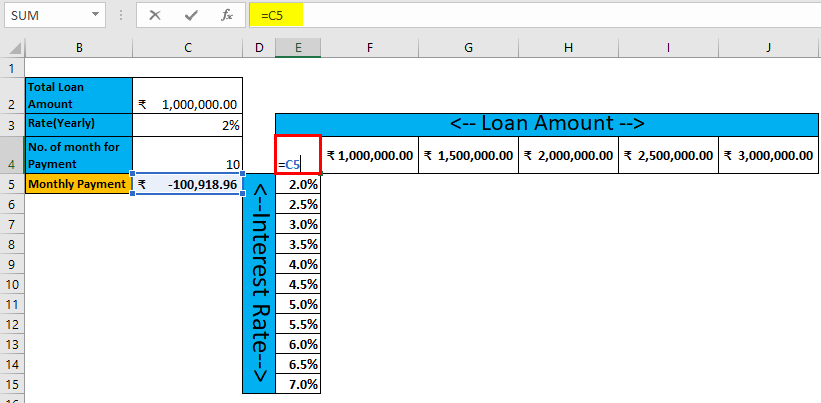Click the cell with value 10
This screenshot has width=821, height=403.
click(188, 155)
